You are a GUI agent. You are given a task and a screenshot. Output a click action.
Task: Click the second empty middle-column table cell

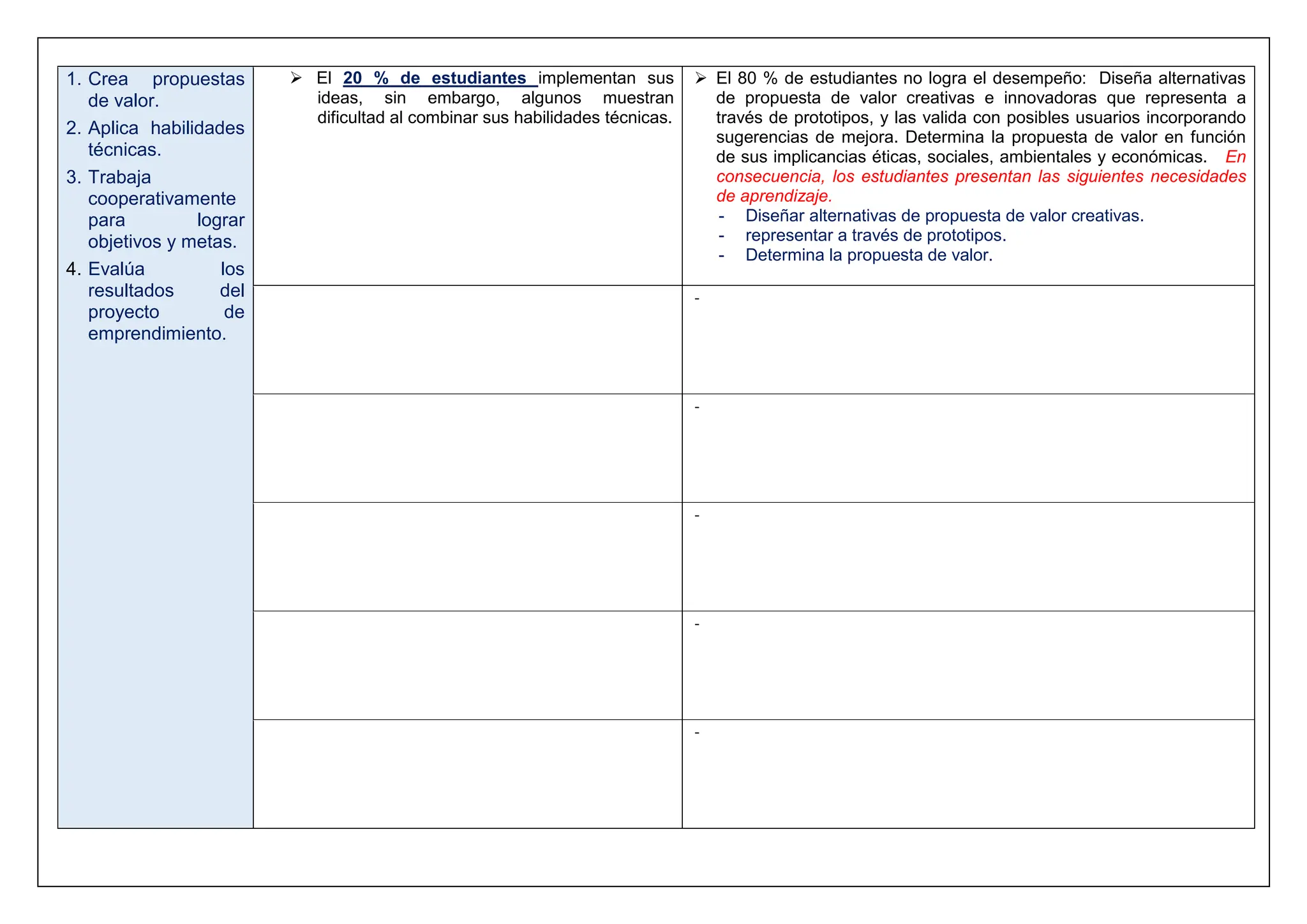coord(467,448)
